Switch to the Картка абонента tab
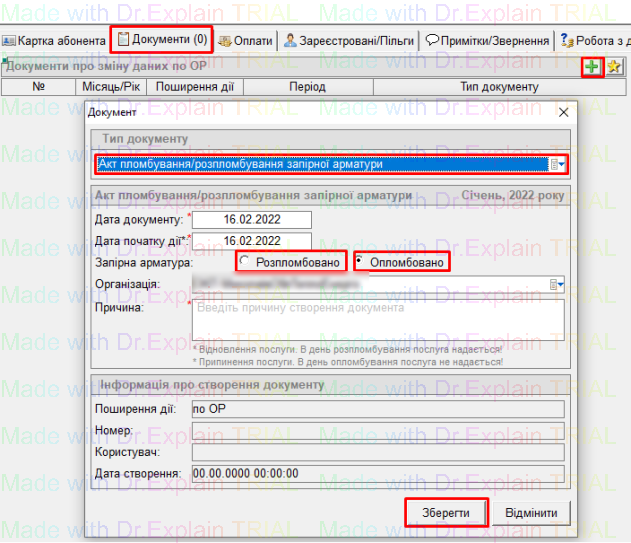The height and width of the screenshot is (543, 631). tap(55, 41)
